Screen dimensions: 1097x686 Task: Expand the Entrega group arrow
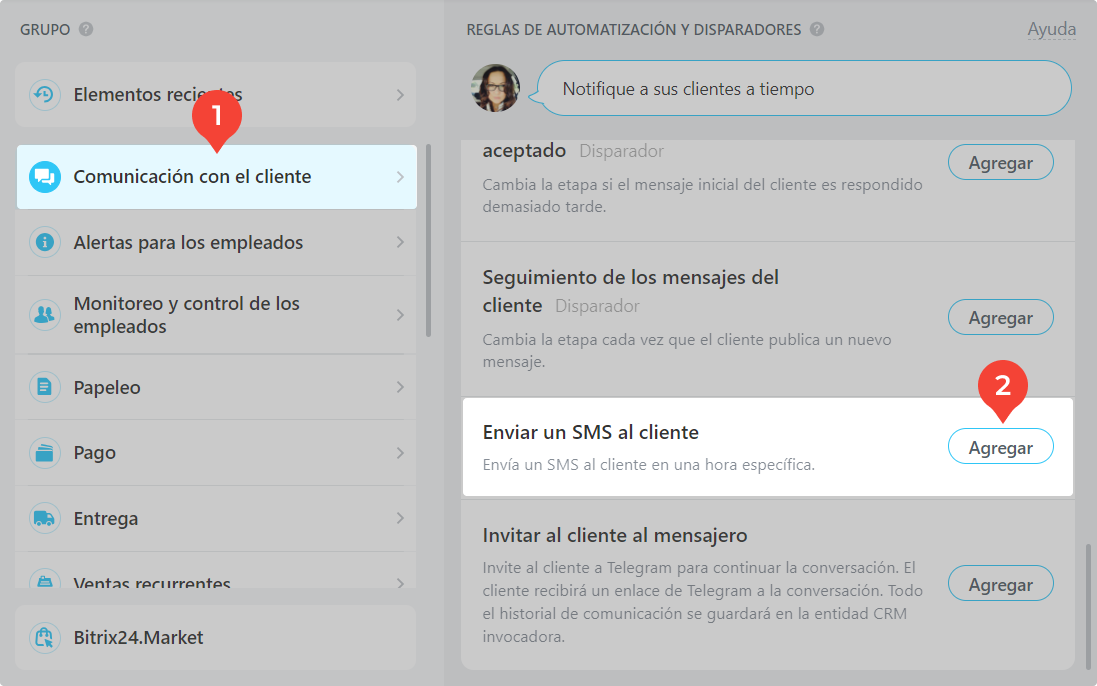tap(400, 519)
